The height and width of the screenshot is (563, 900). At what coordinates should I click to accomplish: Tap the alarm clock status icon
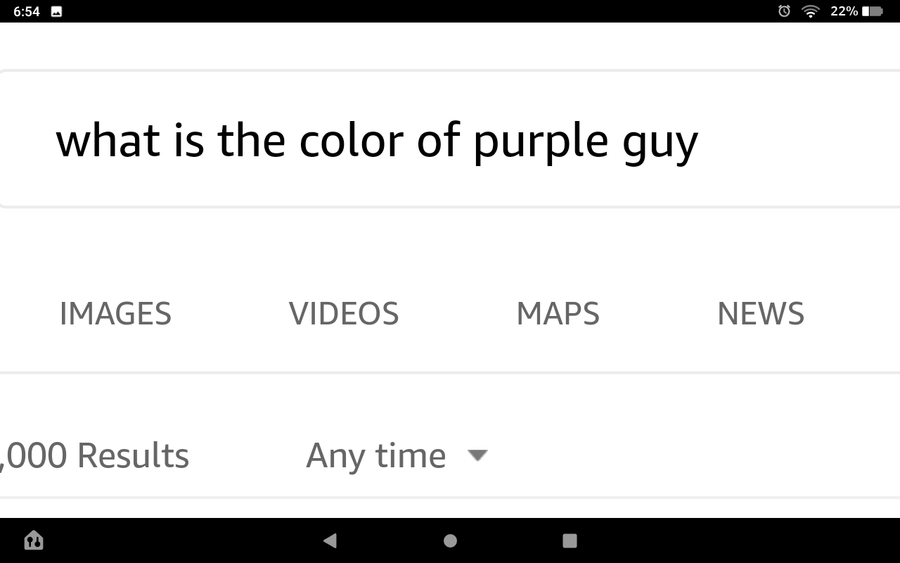(784, 11)
